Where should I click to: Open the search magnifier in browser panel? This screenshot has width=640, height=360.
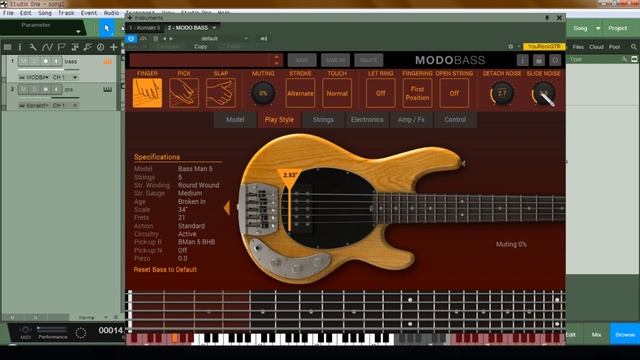(x=634, y=47)
